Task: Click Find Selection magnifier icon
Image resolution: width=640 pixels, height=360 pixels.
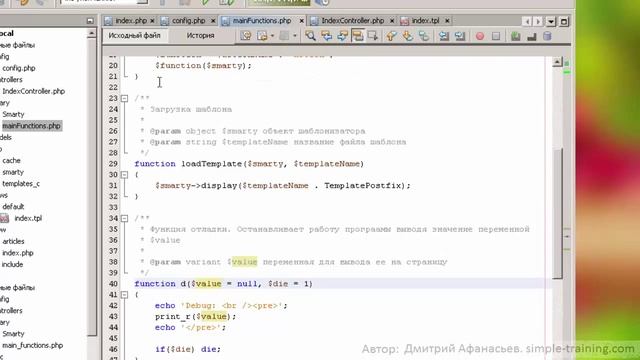Action: [x=310, y=36]
